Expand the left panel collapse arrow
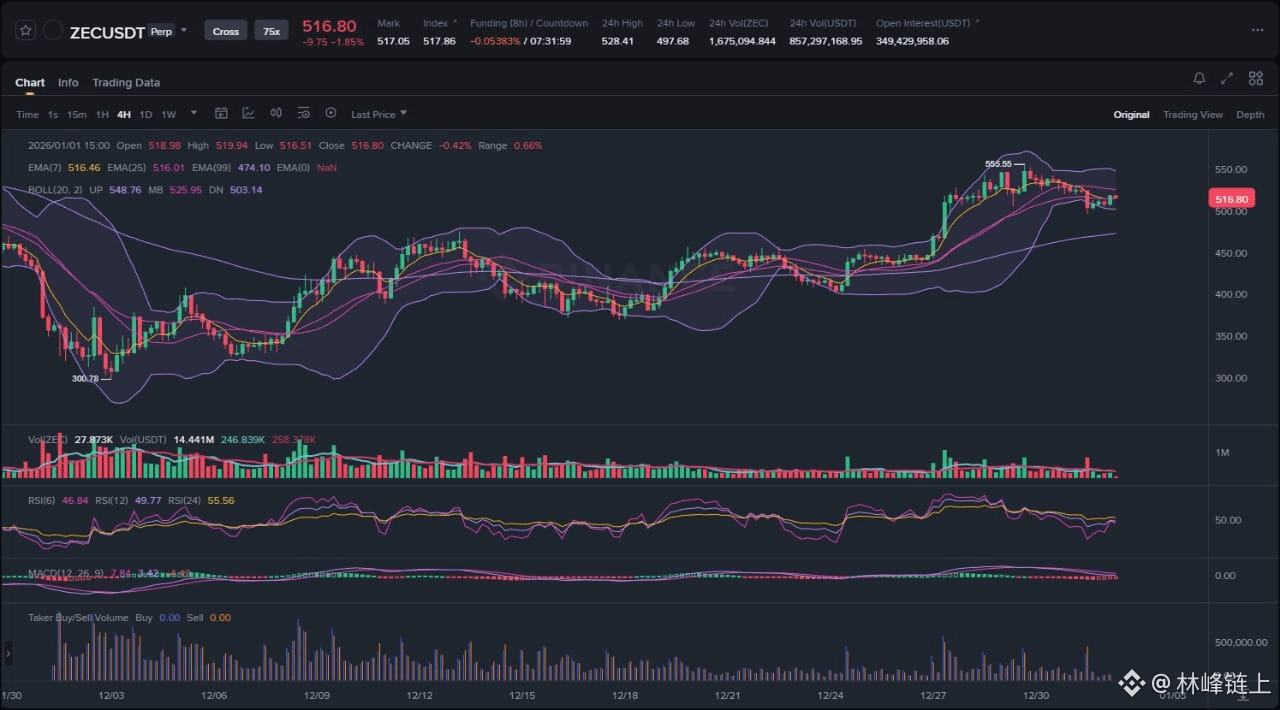The image size is (1280, 710). 8,653
